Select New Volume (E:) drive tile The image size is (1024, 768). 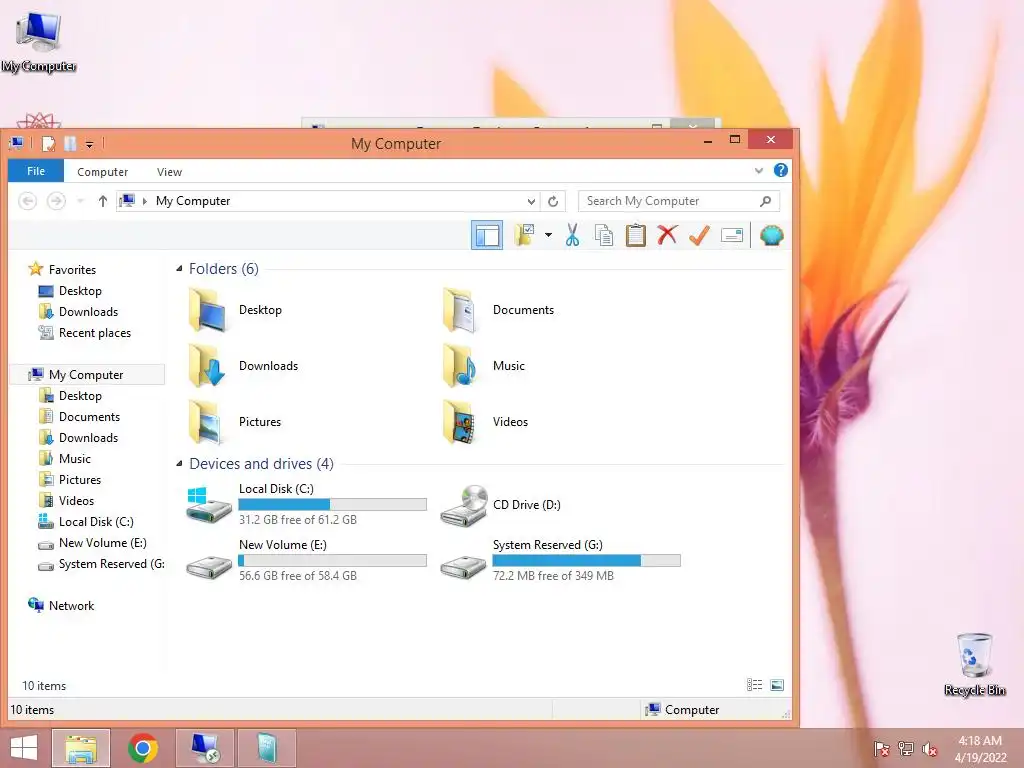[x=306, y=560]
